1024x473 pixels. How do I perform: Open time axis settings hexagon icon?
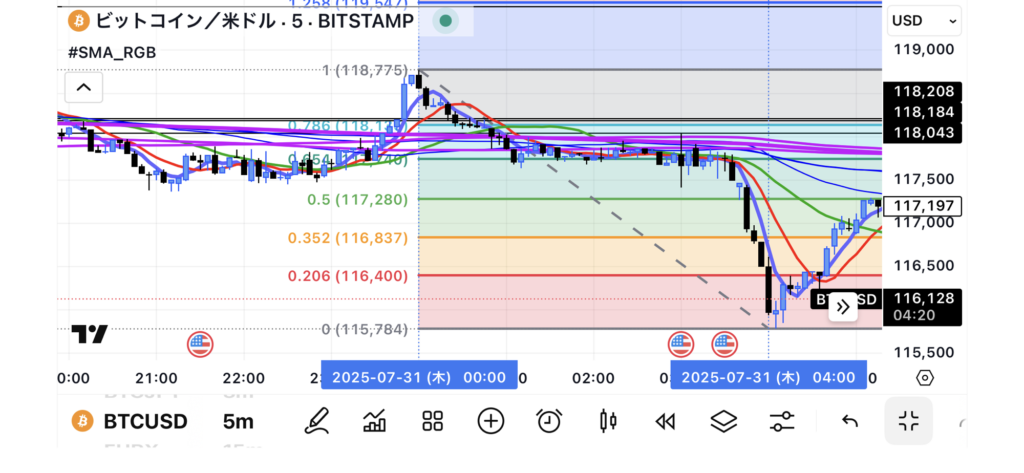925,378
